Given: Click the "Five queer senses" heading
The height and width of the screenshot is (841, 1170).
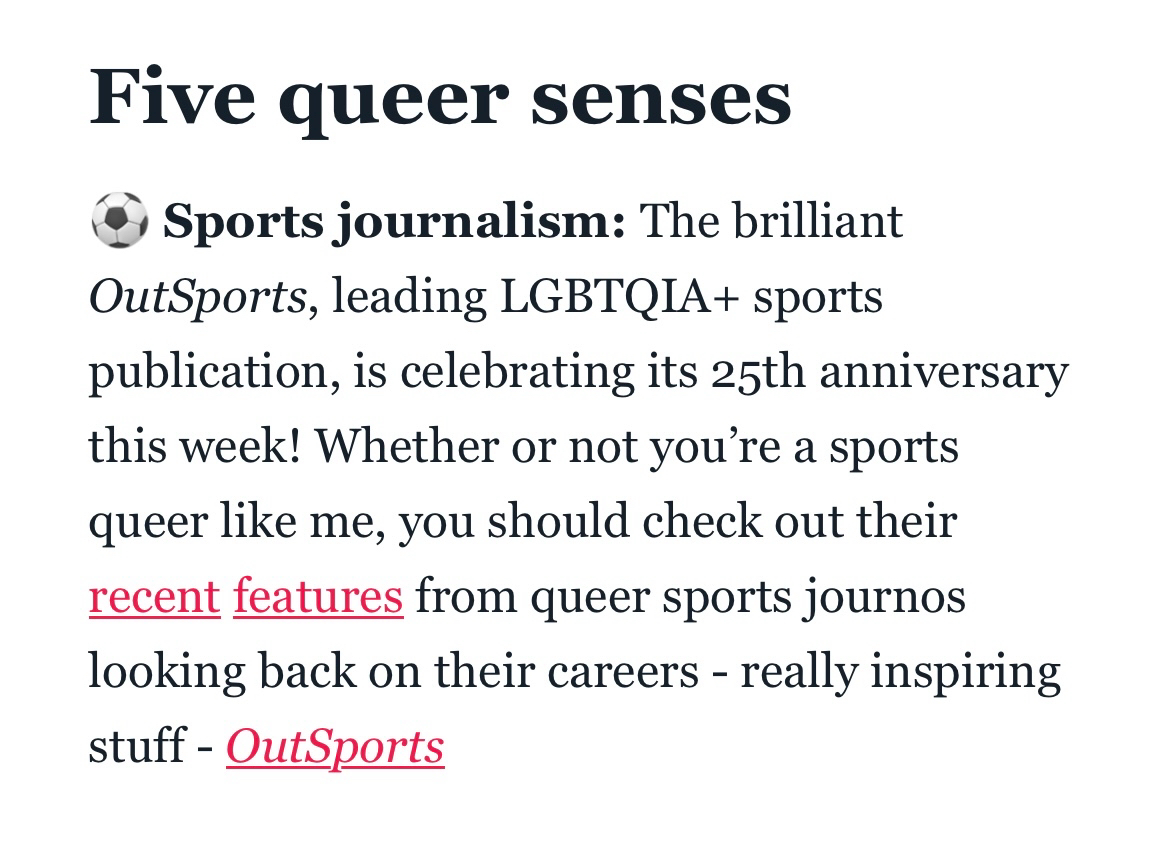Looking at the screenshot, I should pos(440,97).
